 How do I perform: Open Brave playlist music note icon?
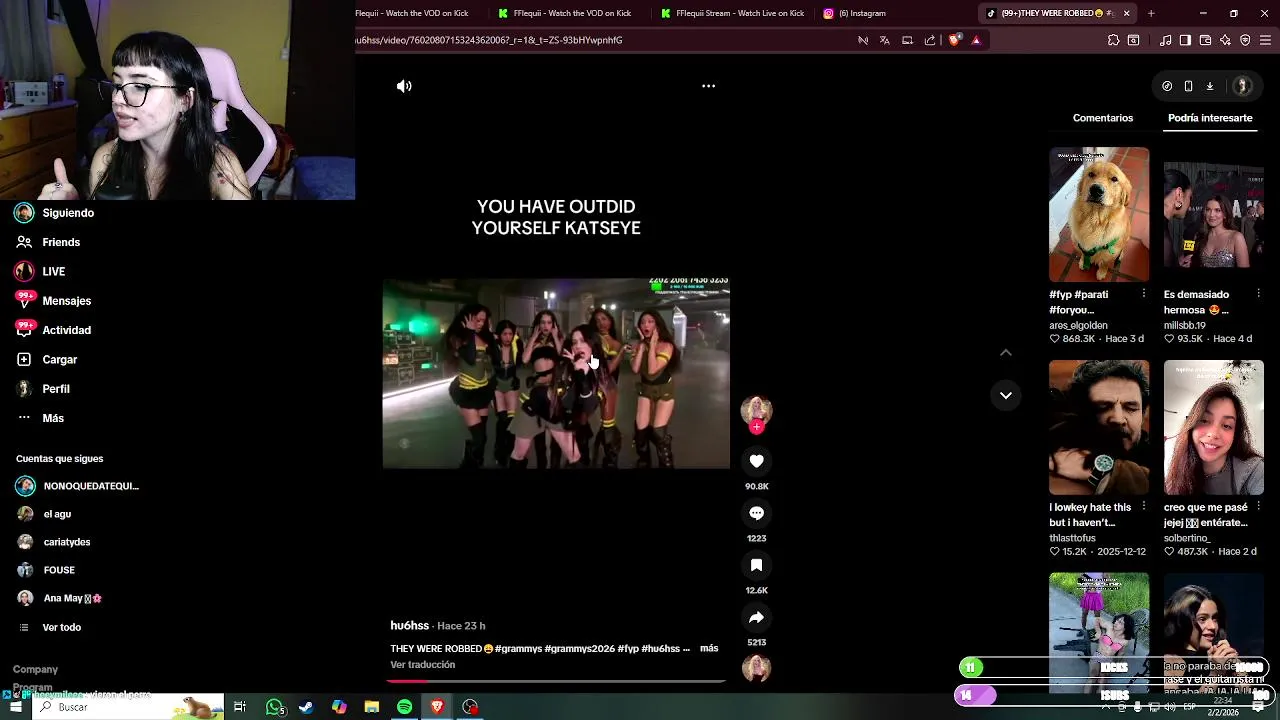pyautogui.click(x=1165, y=40)
